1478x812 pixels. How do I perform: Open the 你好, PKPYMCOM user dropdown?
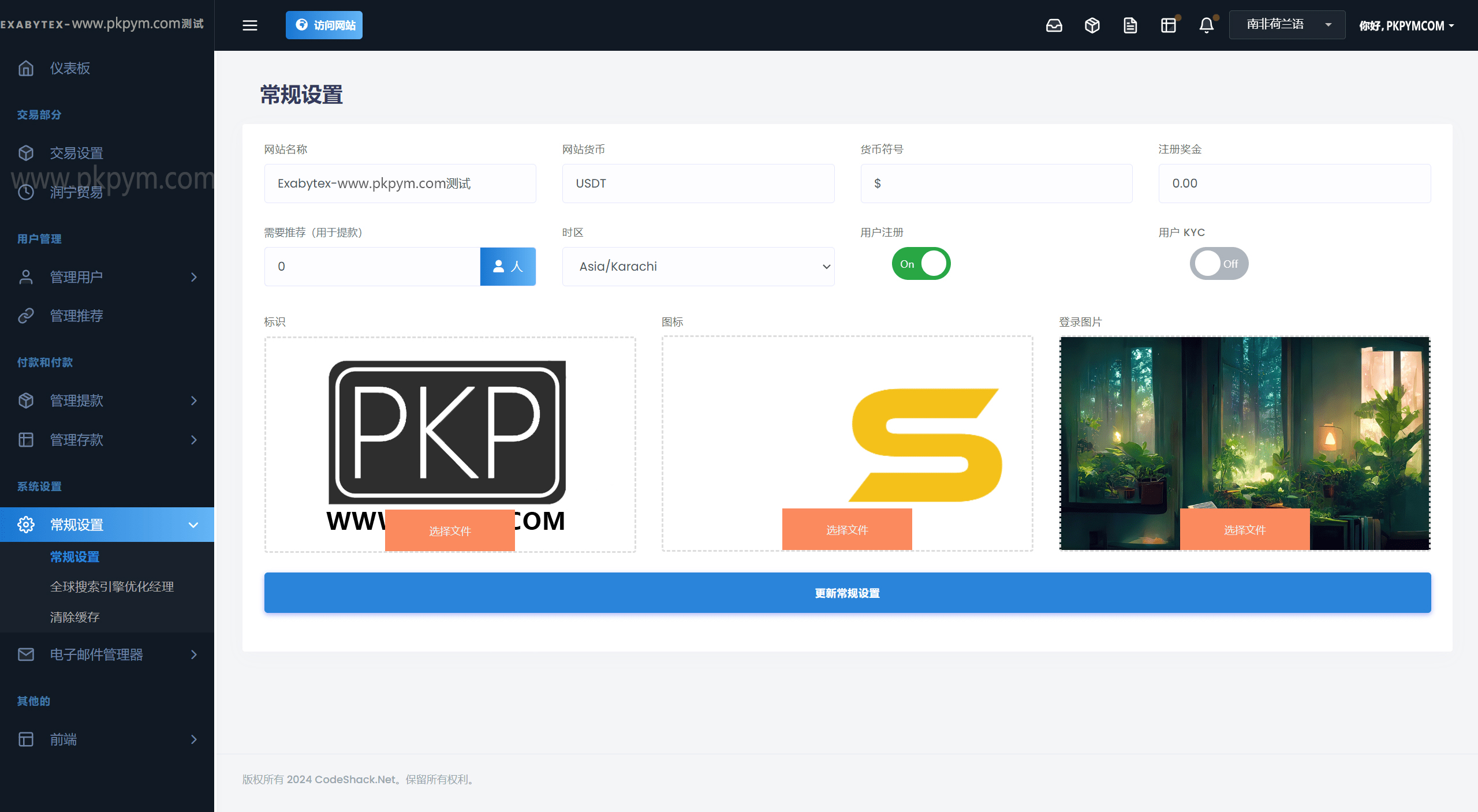point(1406,25)
